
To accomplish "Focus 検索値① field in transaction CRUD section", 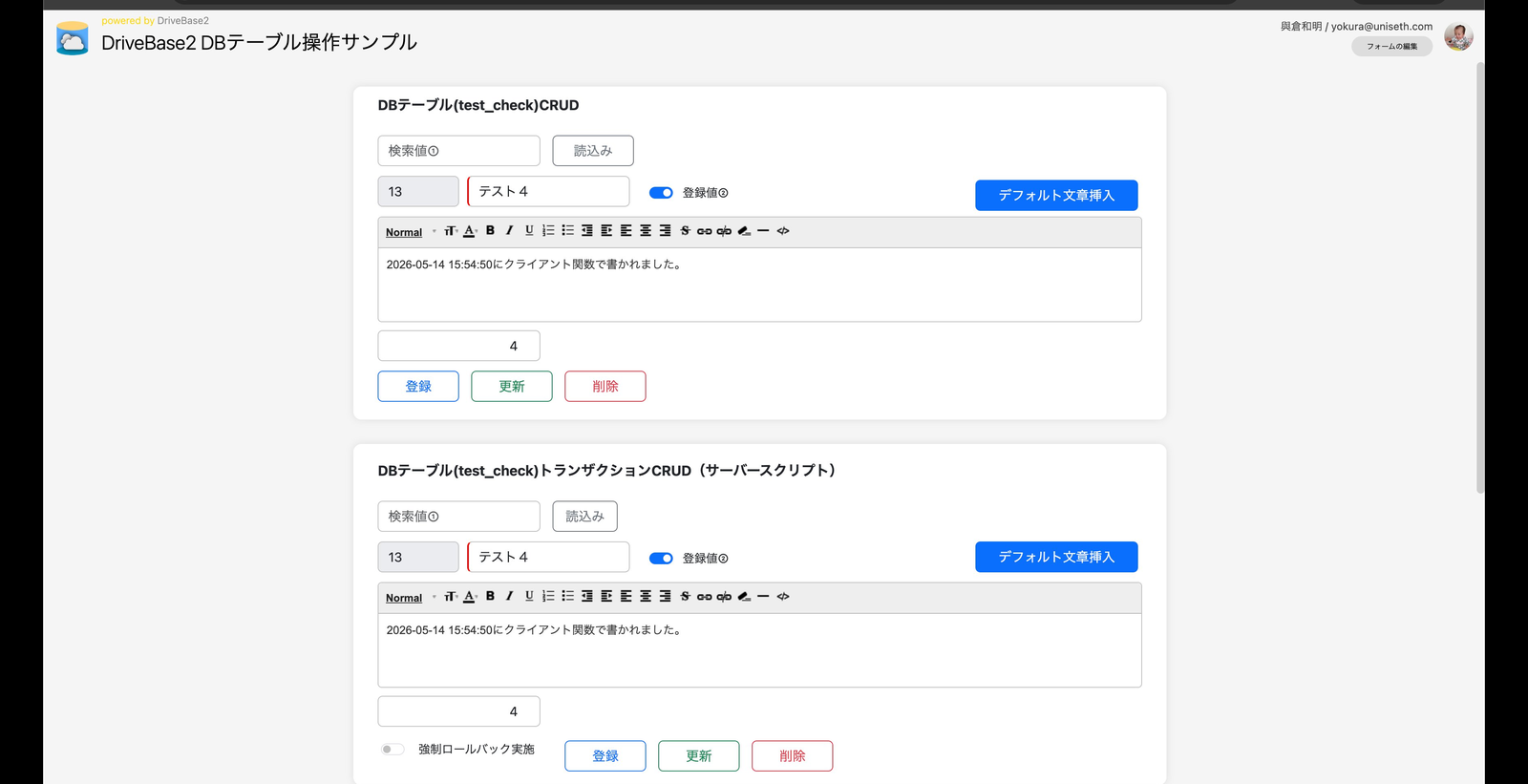I will (x=459, y=517).
